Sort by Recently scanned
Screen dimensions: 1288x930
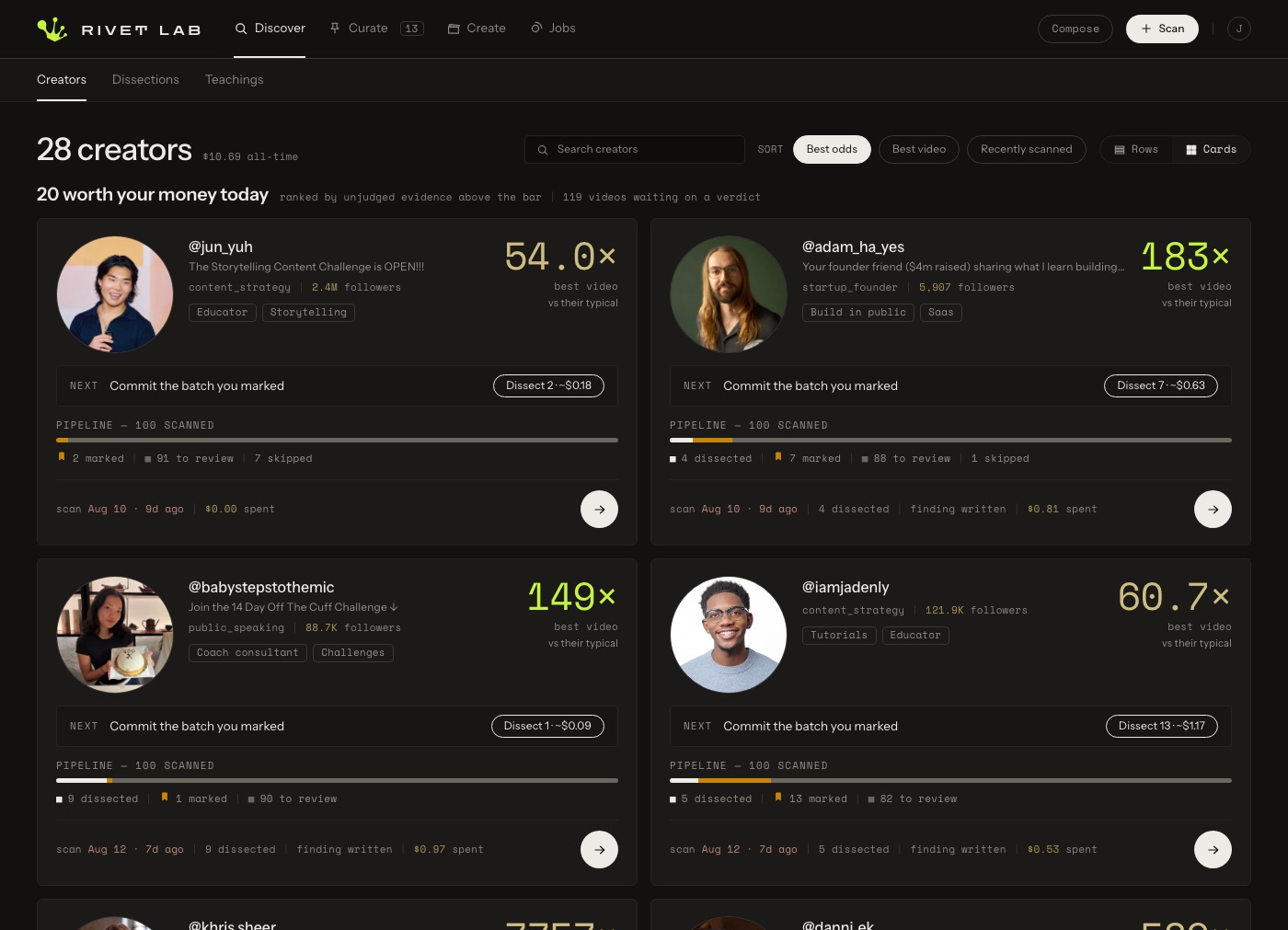(1027, 149)
